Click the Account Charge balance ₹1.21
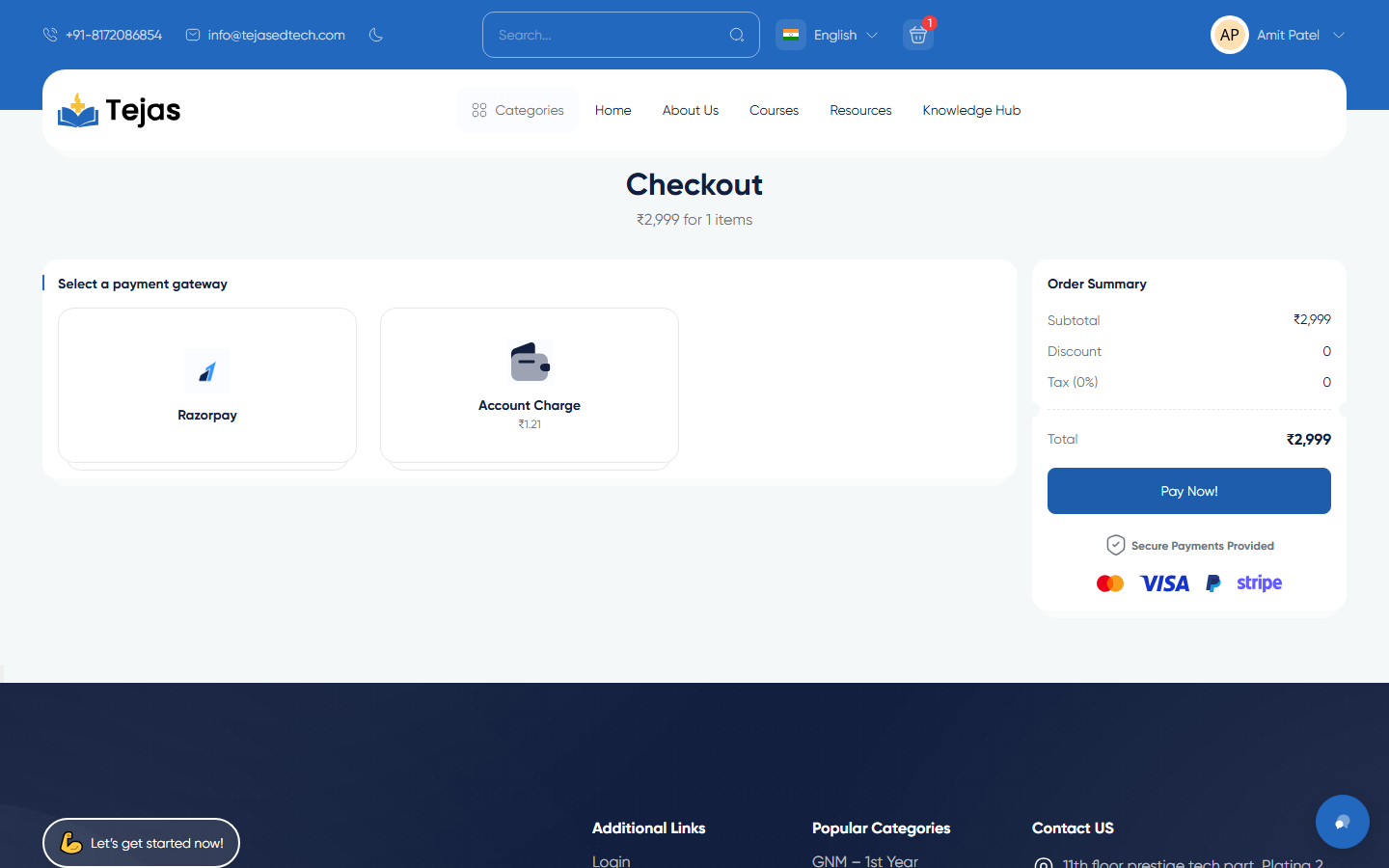The image size is (1389, 868). (x=530, y=424)
